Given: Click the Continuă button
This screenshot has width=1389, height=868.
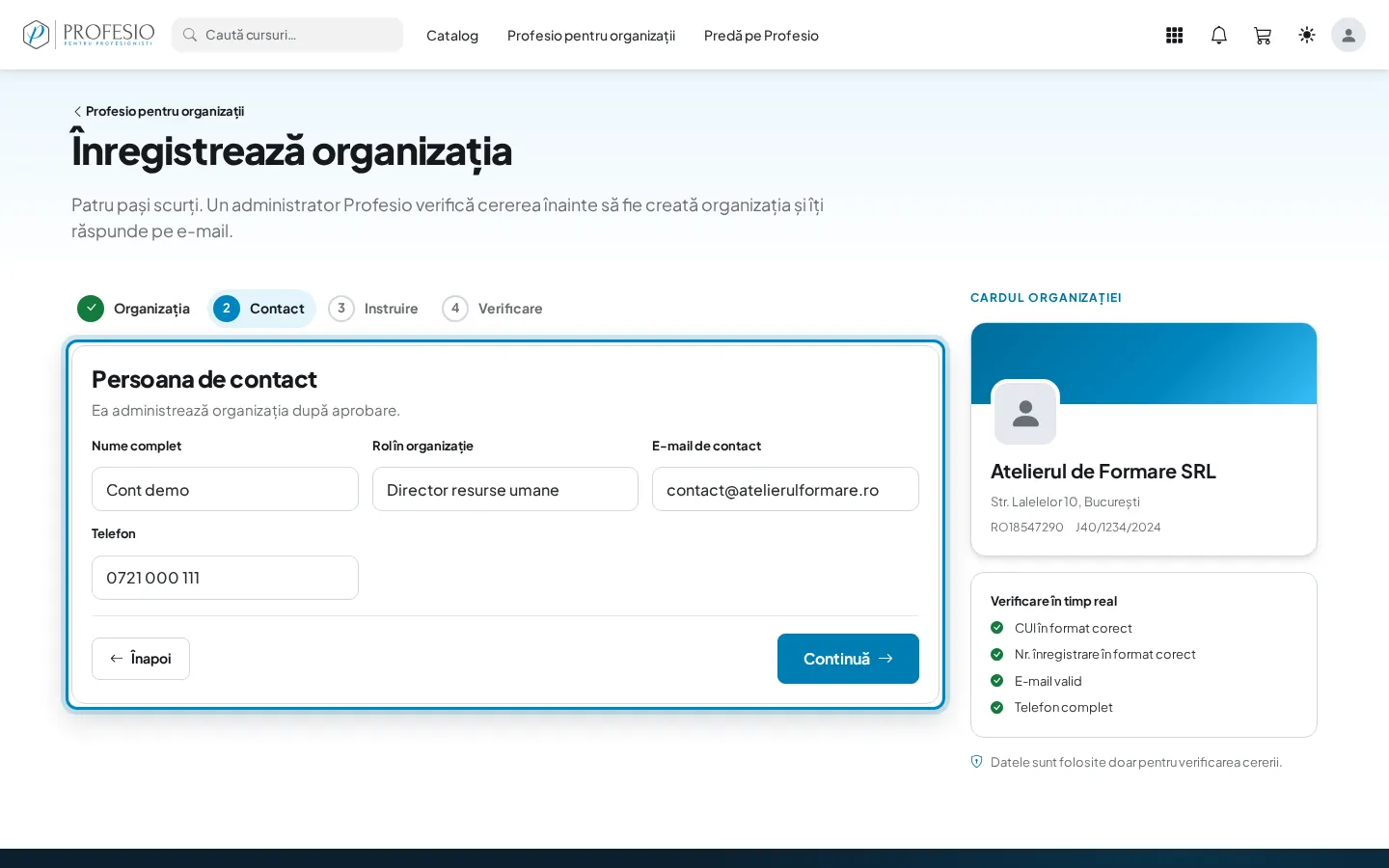Looking at the screenshot, I should (x=848, y=659).
